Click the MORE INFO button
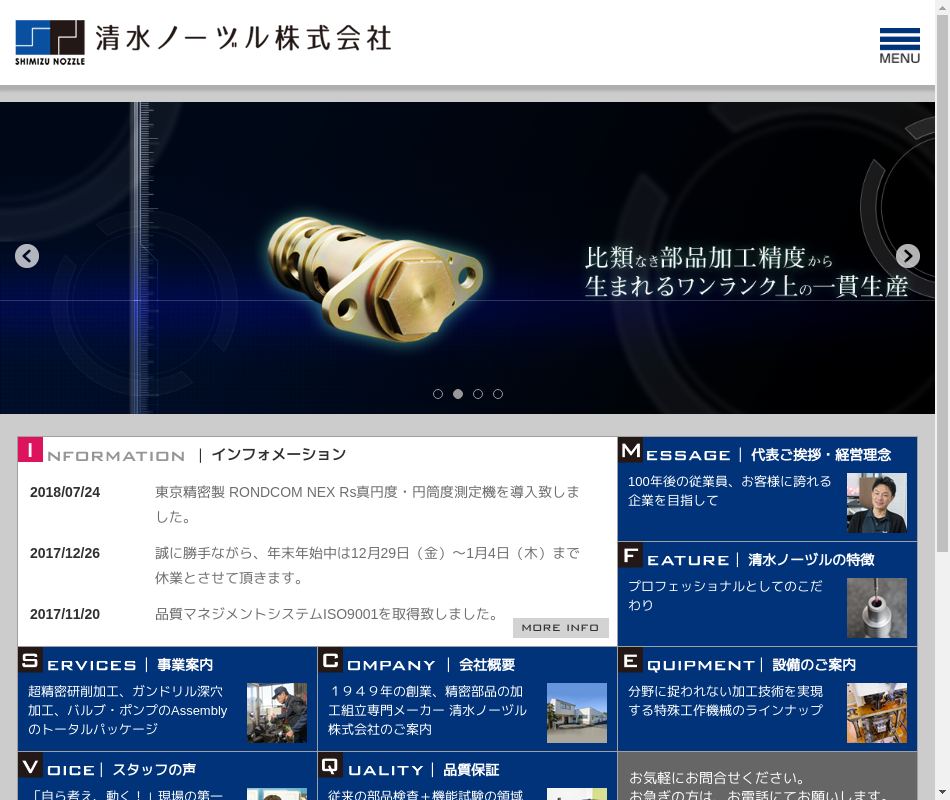 pyautogui.click(x=560, y=628)
